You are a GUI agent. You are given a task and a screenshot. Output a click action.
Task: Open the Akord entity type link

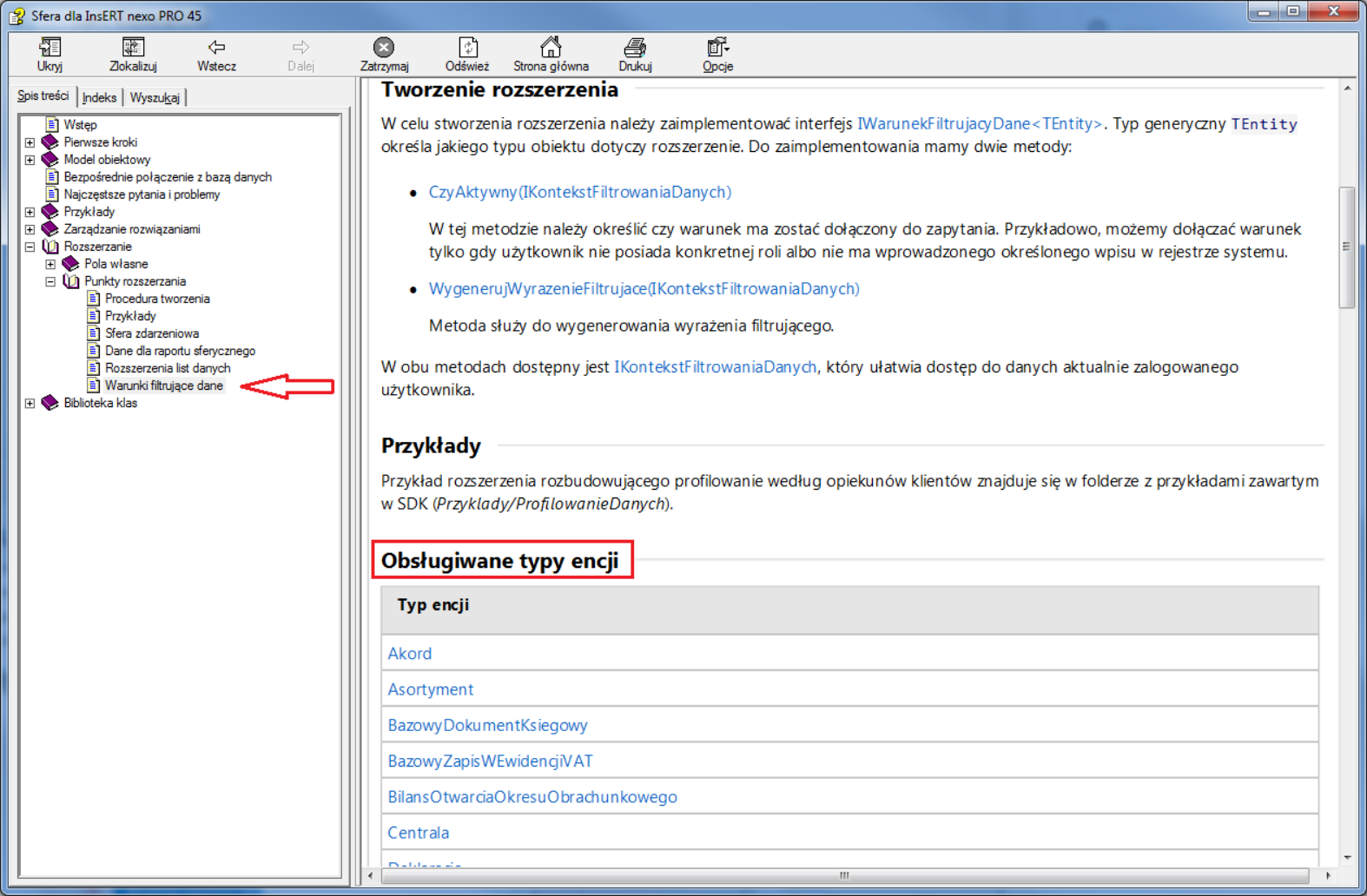pos(409,654)
